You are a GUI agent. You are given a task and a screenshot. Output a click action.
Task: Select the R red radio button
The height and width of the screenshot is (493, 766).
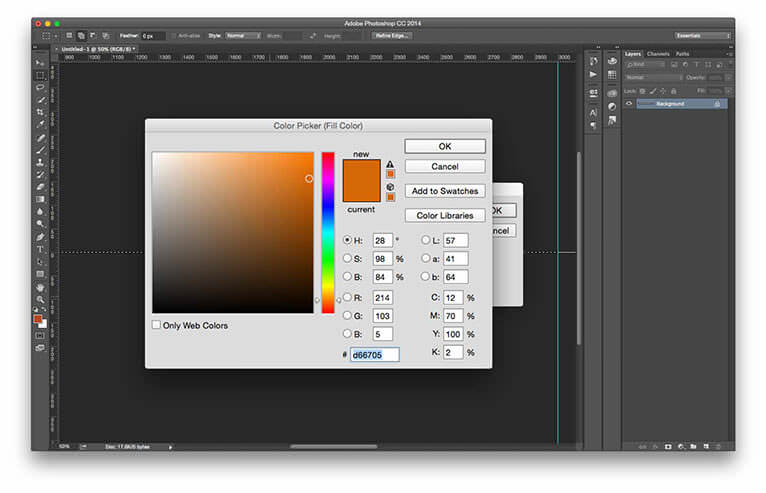tap(347, 297)
